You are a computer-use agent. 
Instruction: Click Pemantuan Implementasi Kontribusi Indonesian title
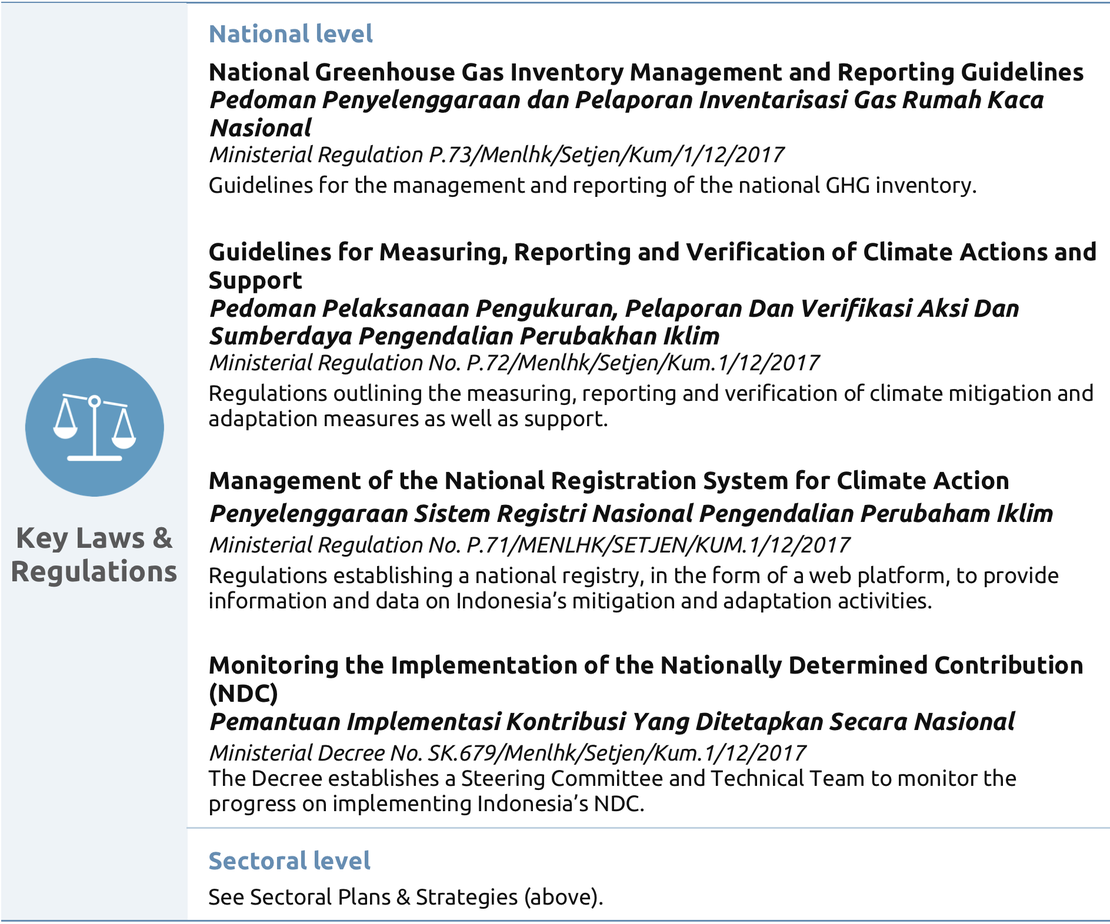coord(611,722)
